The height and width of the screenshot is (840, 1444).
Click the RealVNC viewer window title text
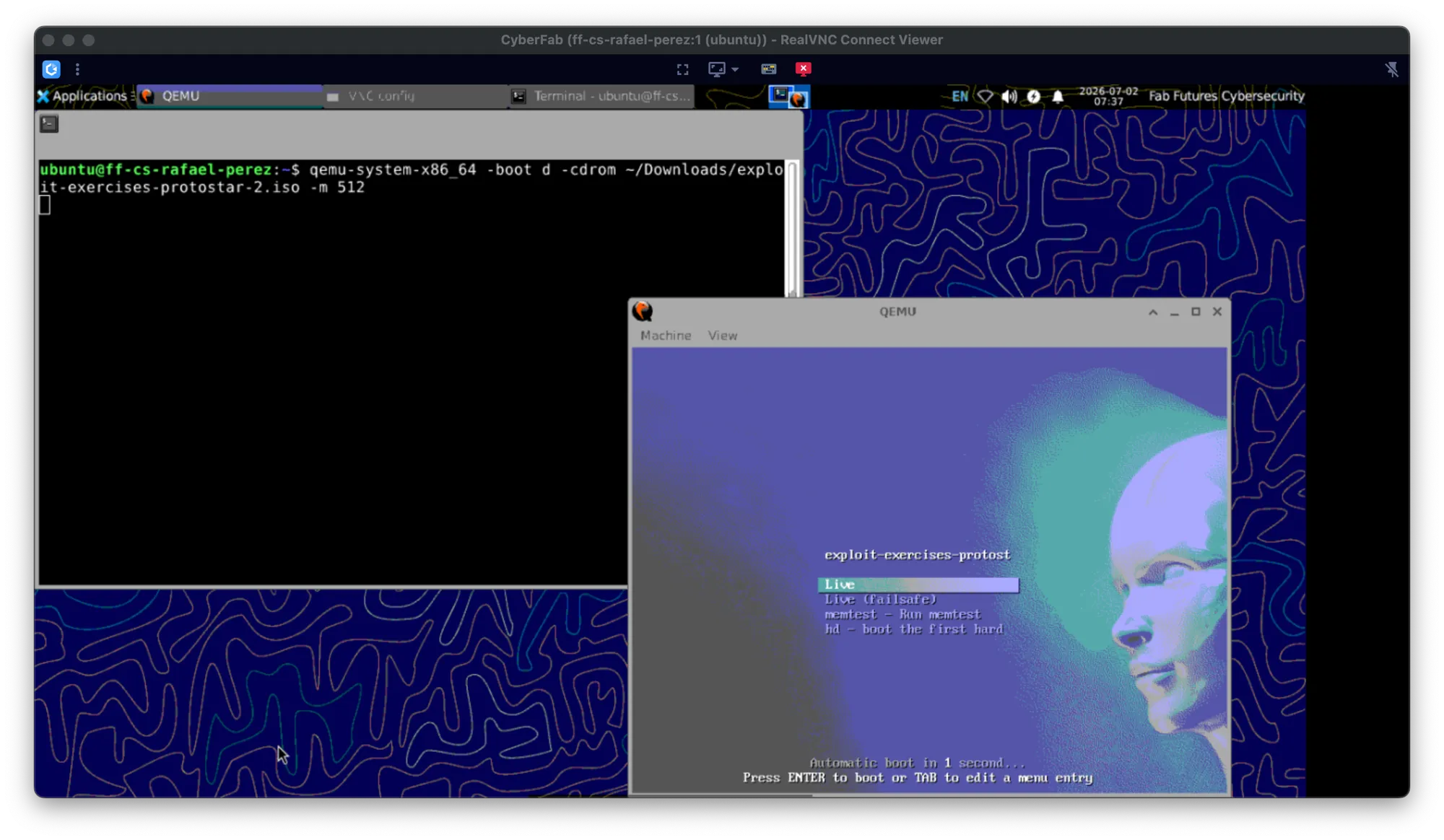tap(722, 40)
